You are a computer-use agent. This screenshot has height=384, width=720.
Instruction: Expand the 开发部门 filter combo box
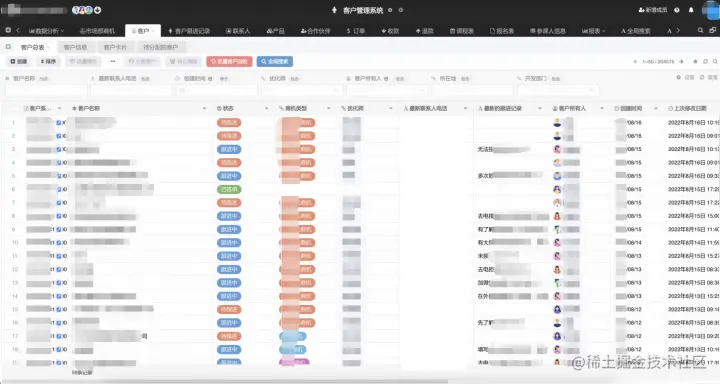pyautogui.click(x=558, y=90)
